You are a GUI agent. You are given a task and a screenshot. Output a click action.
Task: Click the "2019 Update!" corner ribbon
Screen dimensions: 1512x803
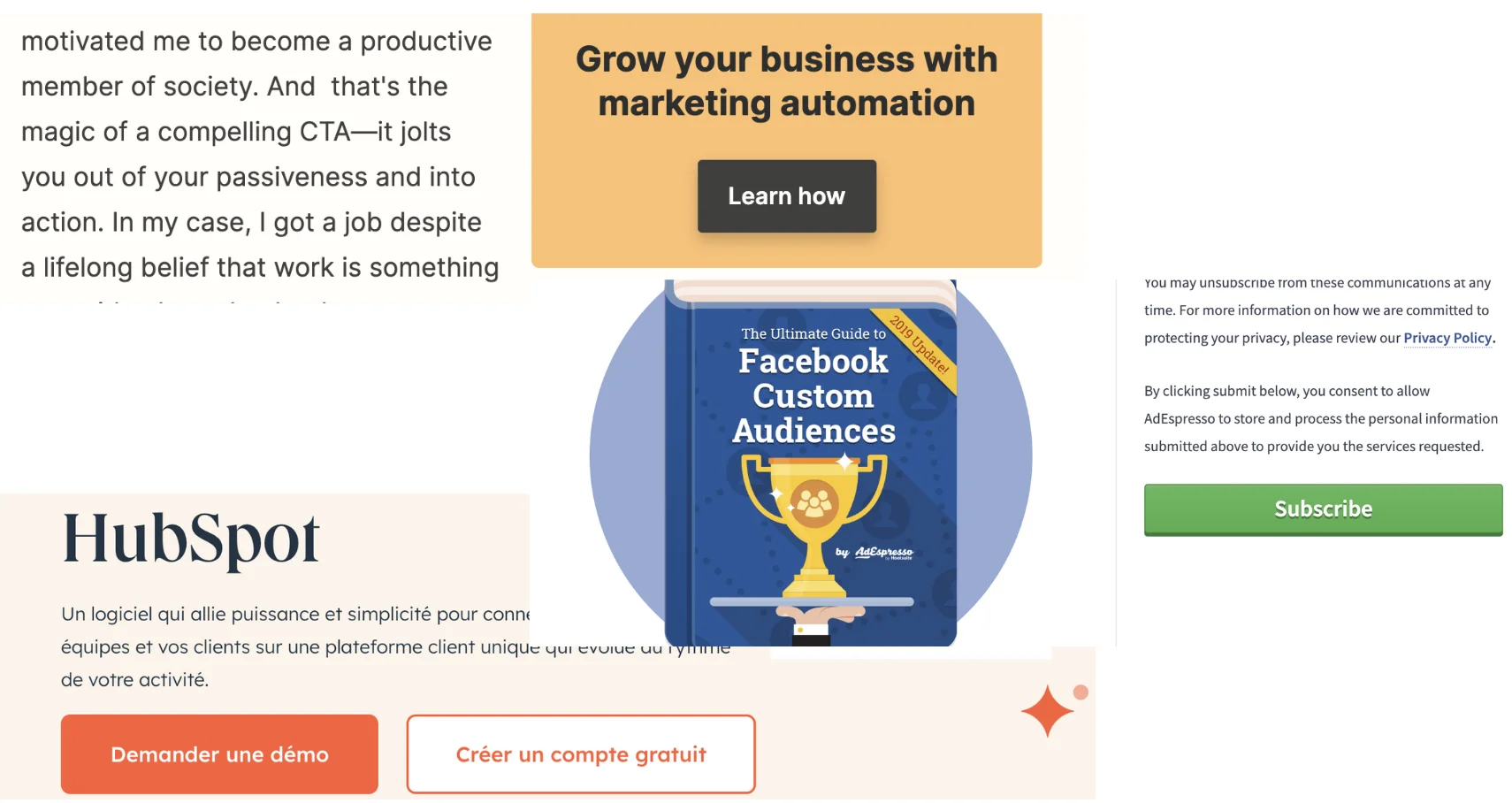click(920, 344)
